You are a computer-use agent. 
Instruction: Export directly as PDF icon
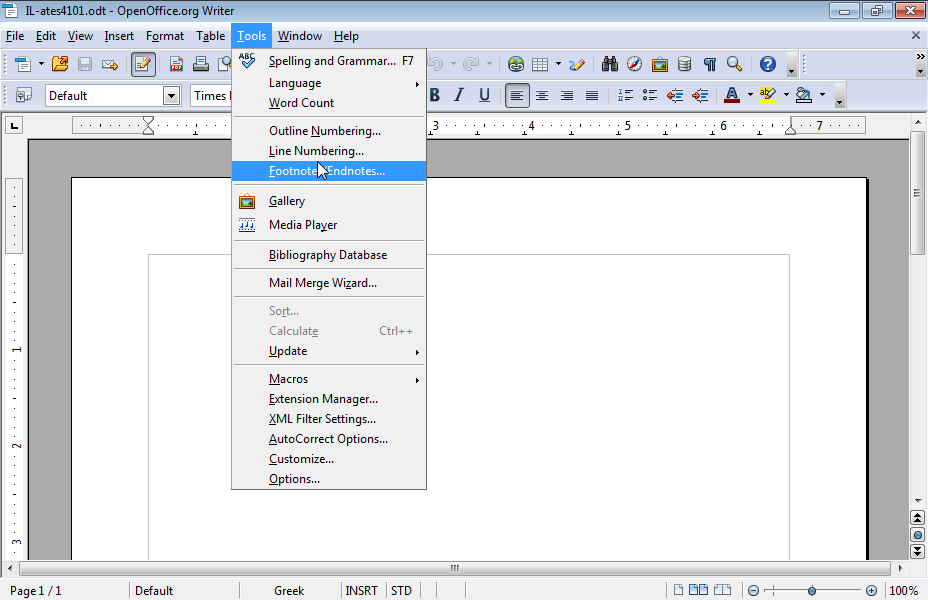(x=176, y=64)
